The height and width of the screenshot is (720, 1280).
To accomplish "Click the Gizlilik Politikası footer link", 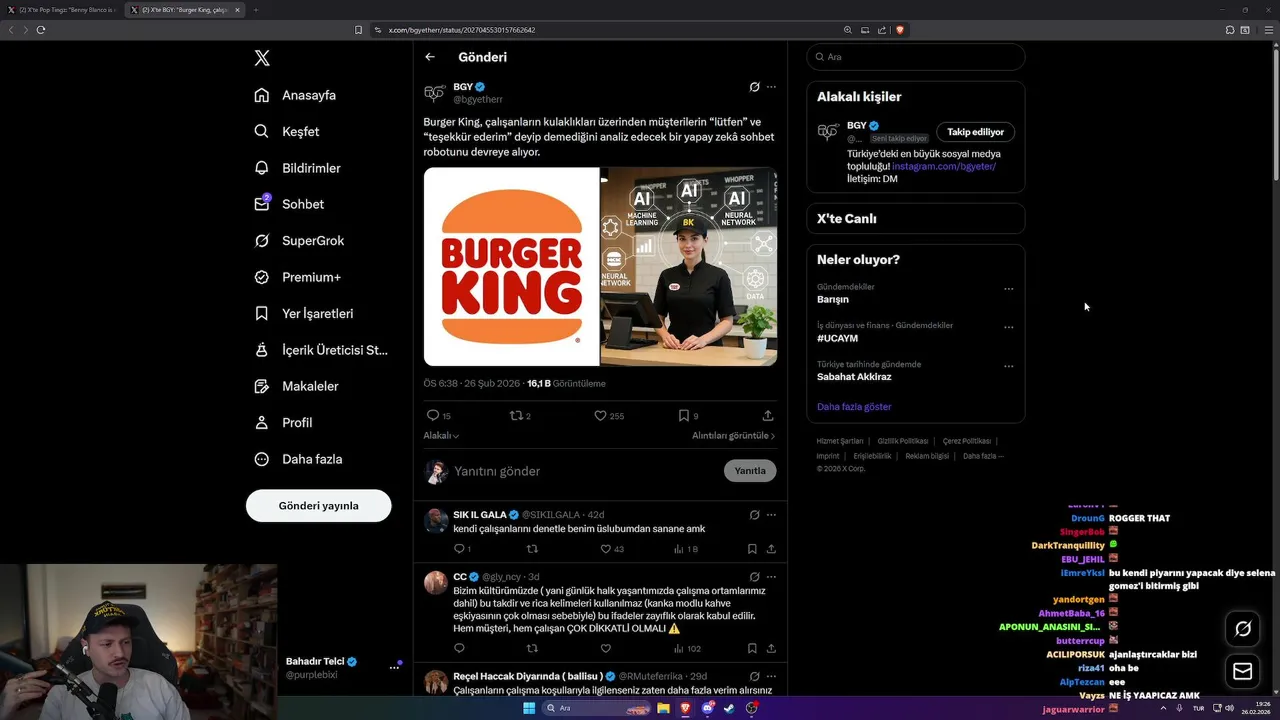I will (903, 441).
